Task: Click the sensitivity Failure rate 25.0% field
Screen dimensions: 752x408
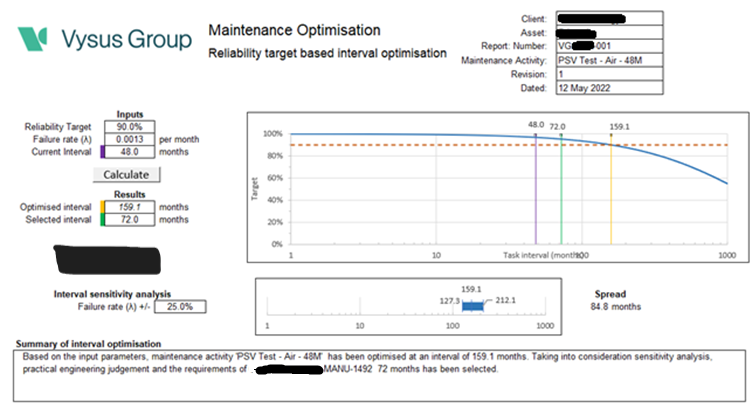Action: tap(182, 306)
